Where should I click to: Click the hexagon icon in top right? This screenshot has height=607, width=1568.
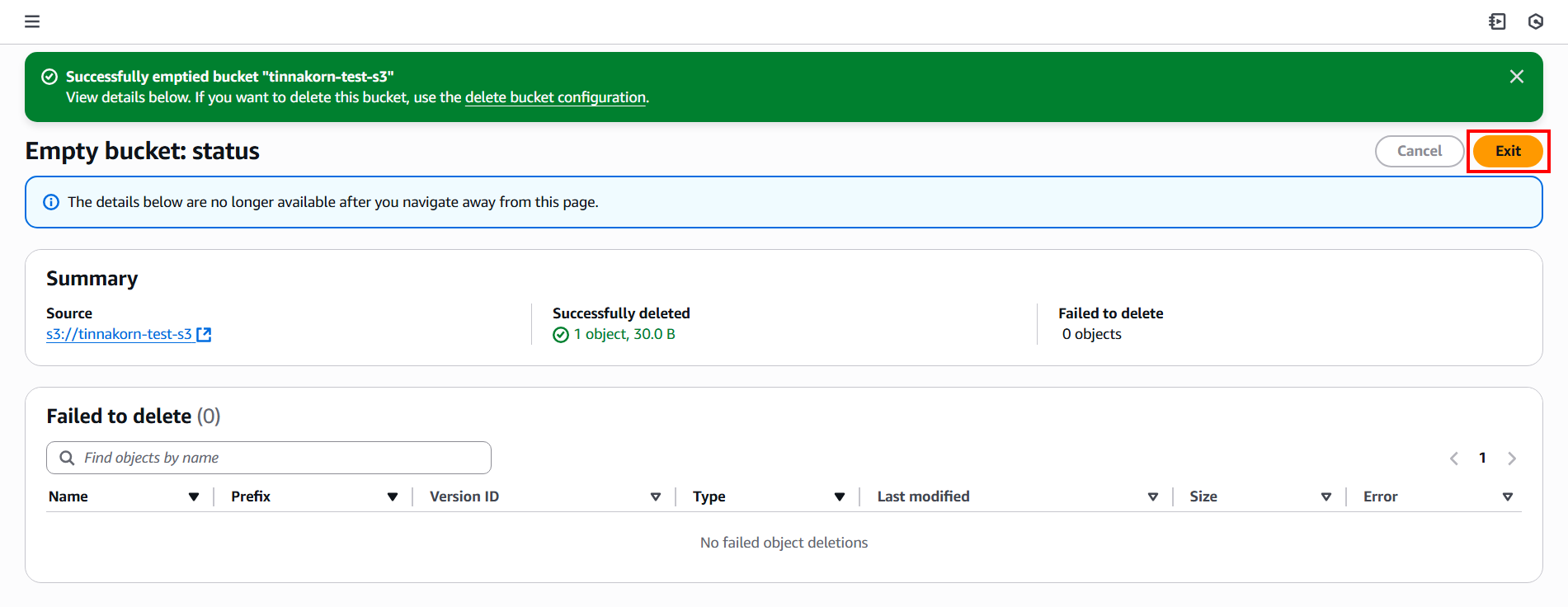(x=1535, y=21)
